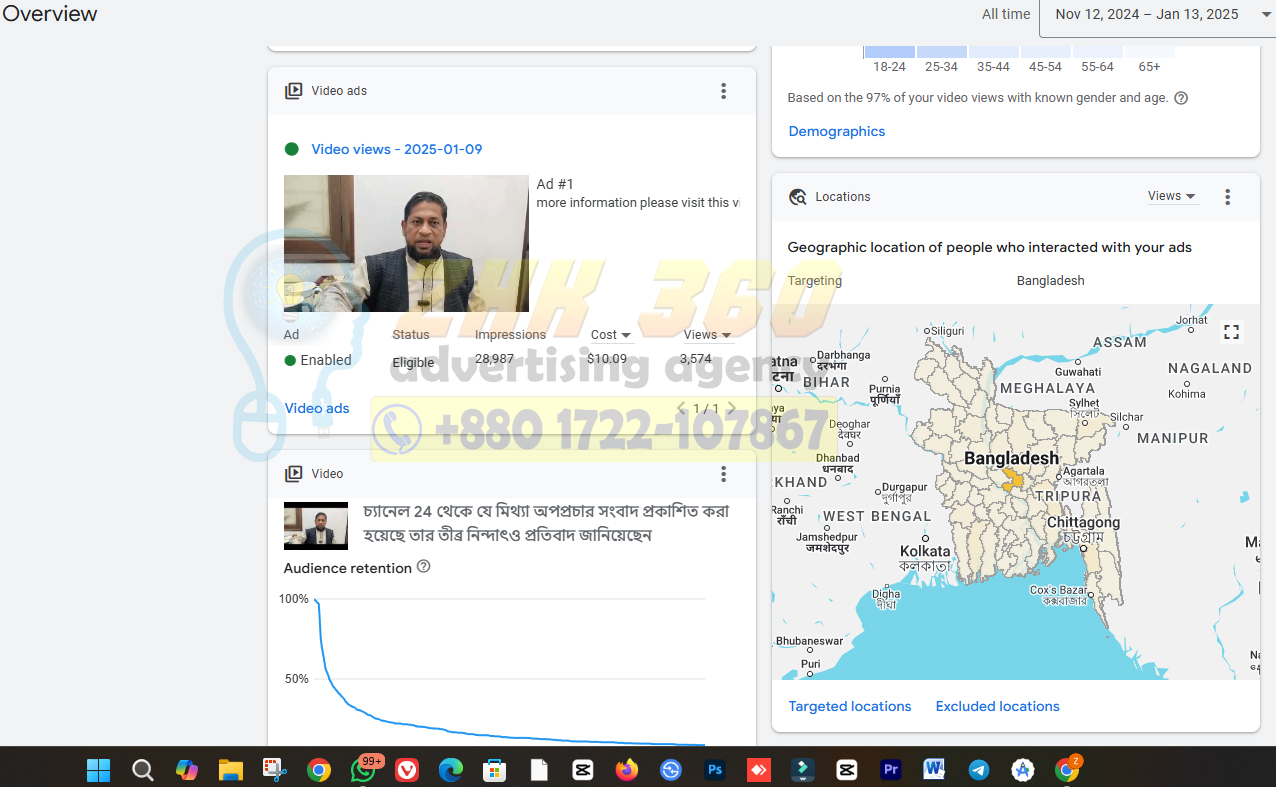The height and width of the screenshot is (787, 1276).
Task: Open the blank document taskbar icon
Action: point(539,770)
